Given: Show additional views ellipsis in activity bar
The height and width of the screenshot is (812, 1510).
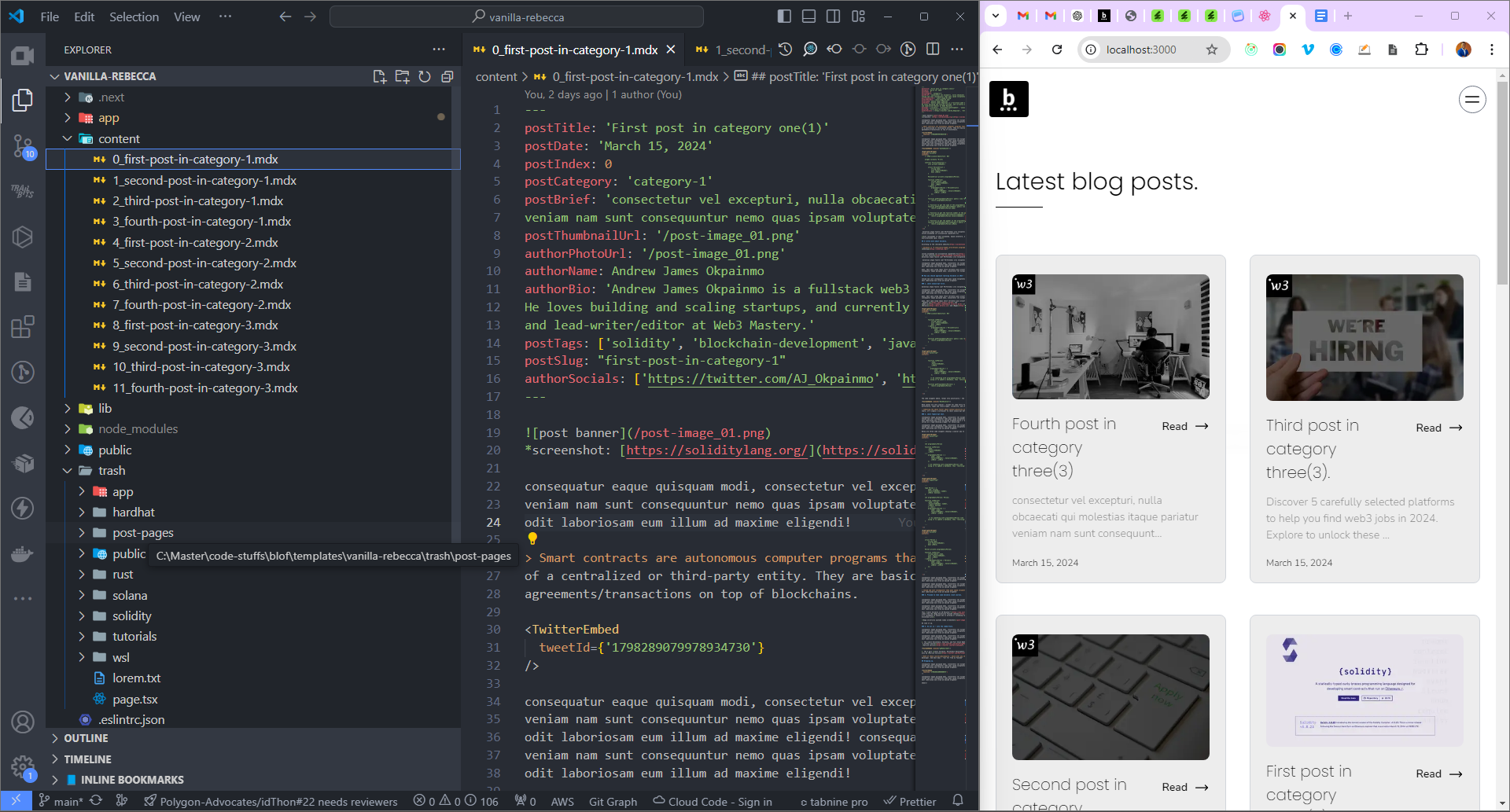Looking at the screenshot, I should click(x=23, y=598).
